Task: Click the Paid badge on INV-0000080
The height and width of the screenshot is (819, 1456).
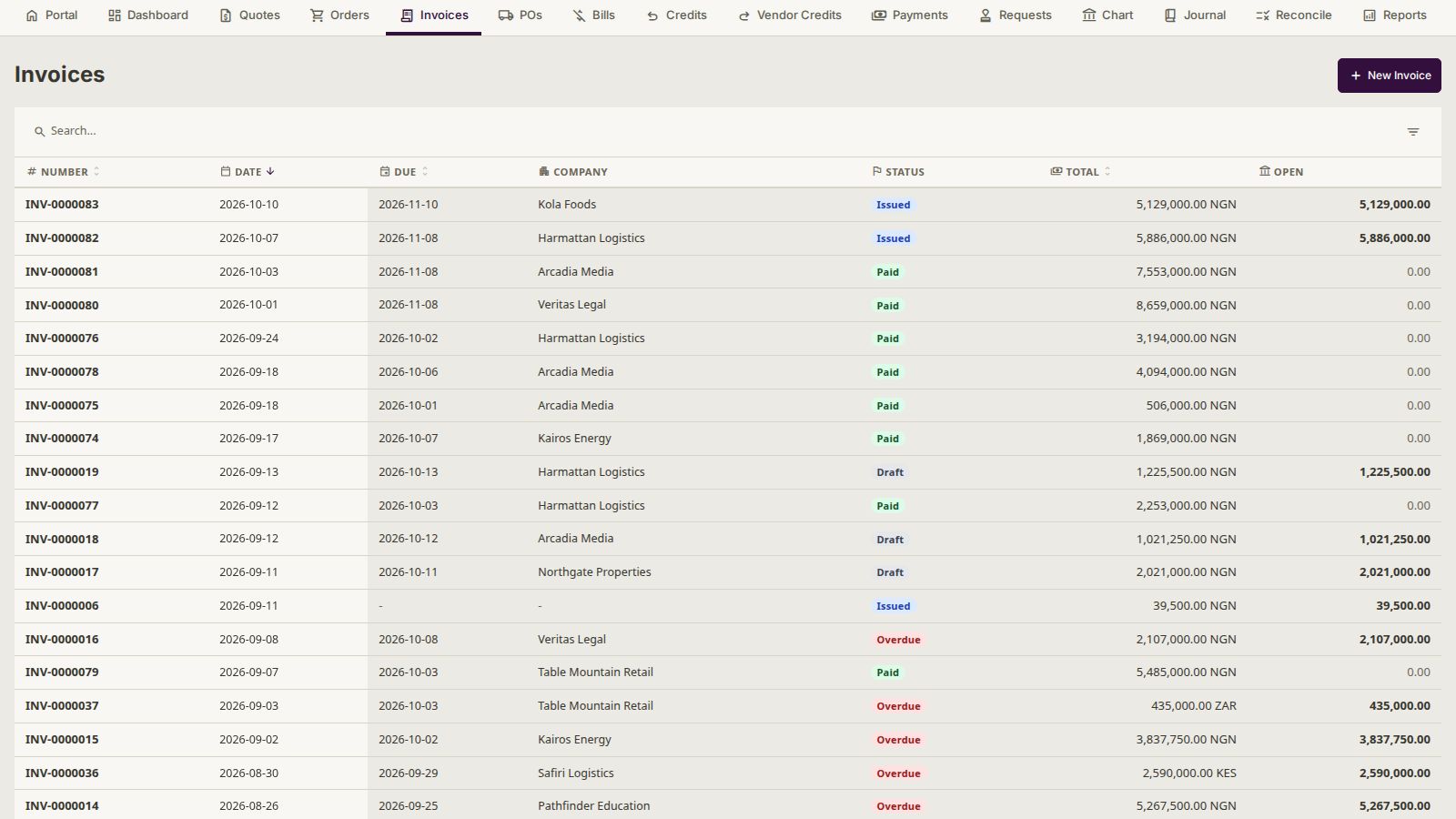Action: tap(887, 306)
